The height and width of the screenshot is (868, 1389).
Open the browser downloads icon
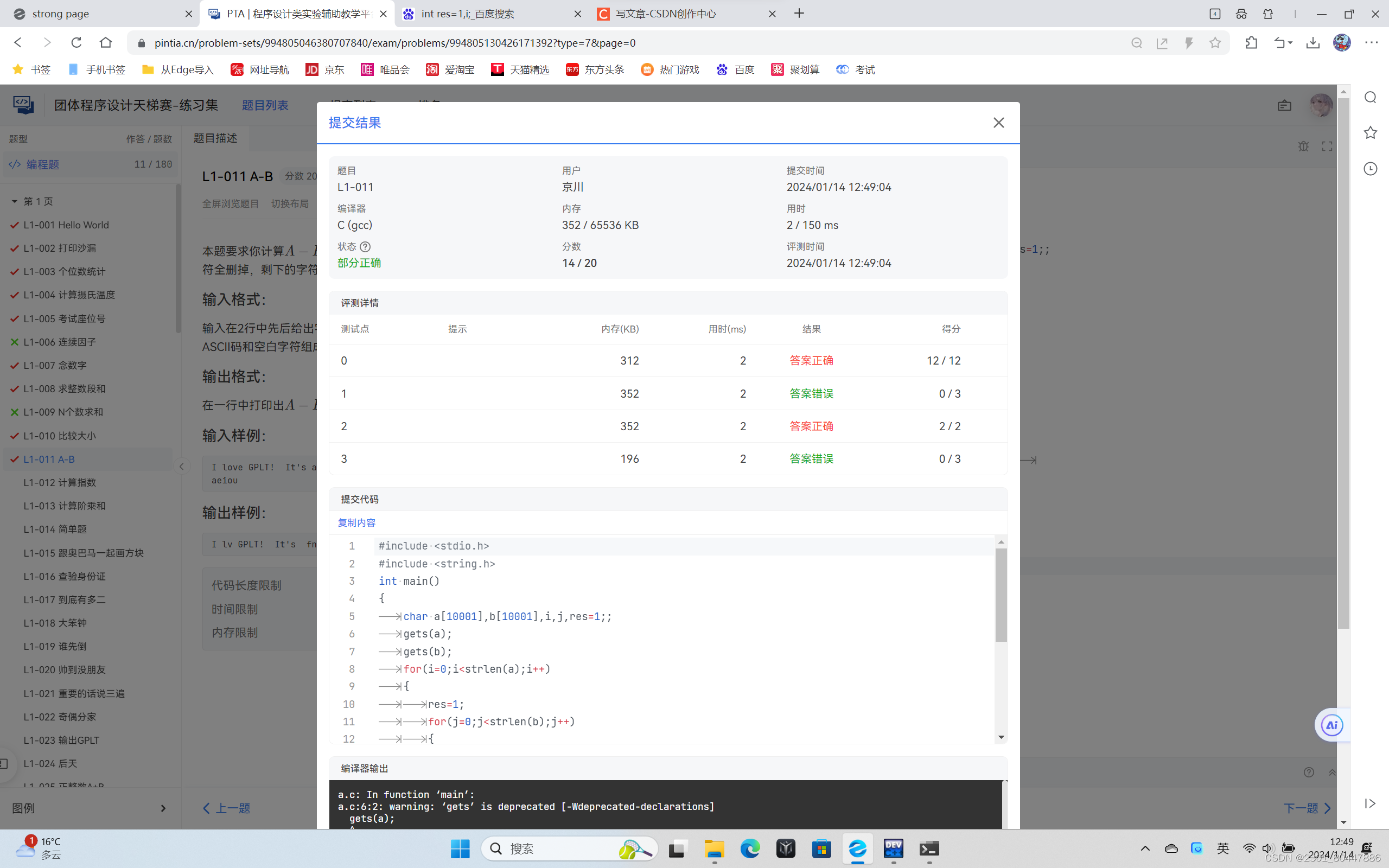click(1312, 42)
